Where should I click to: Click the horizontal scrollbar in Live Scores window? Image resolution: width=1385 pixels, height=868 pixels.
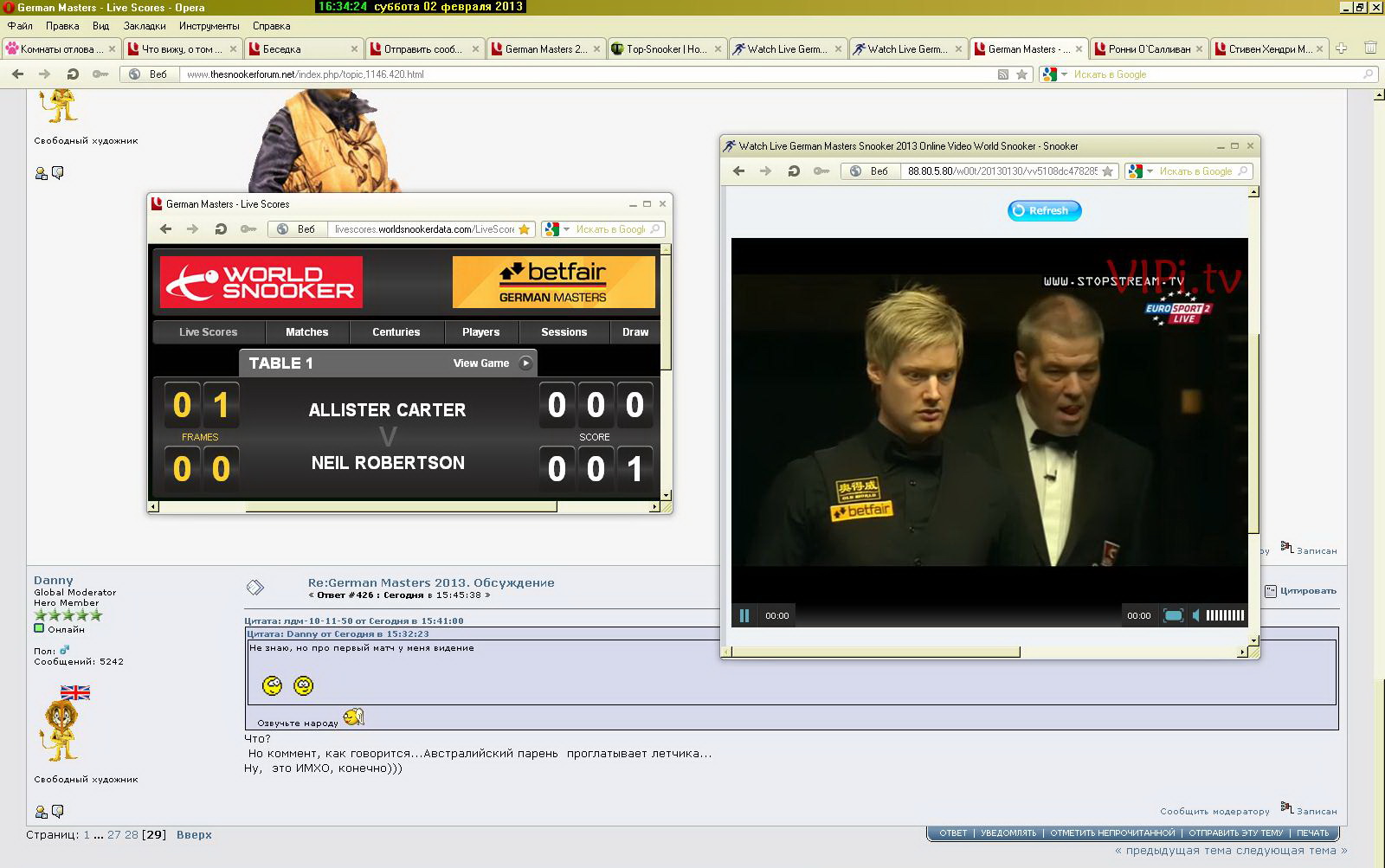(x=401, y=506)
